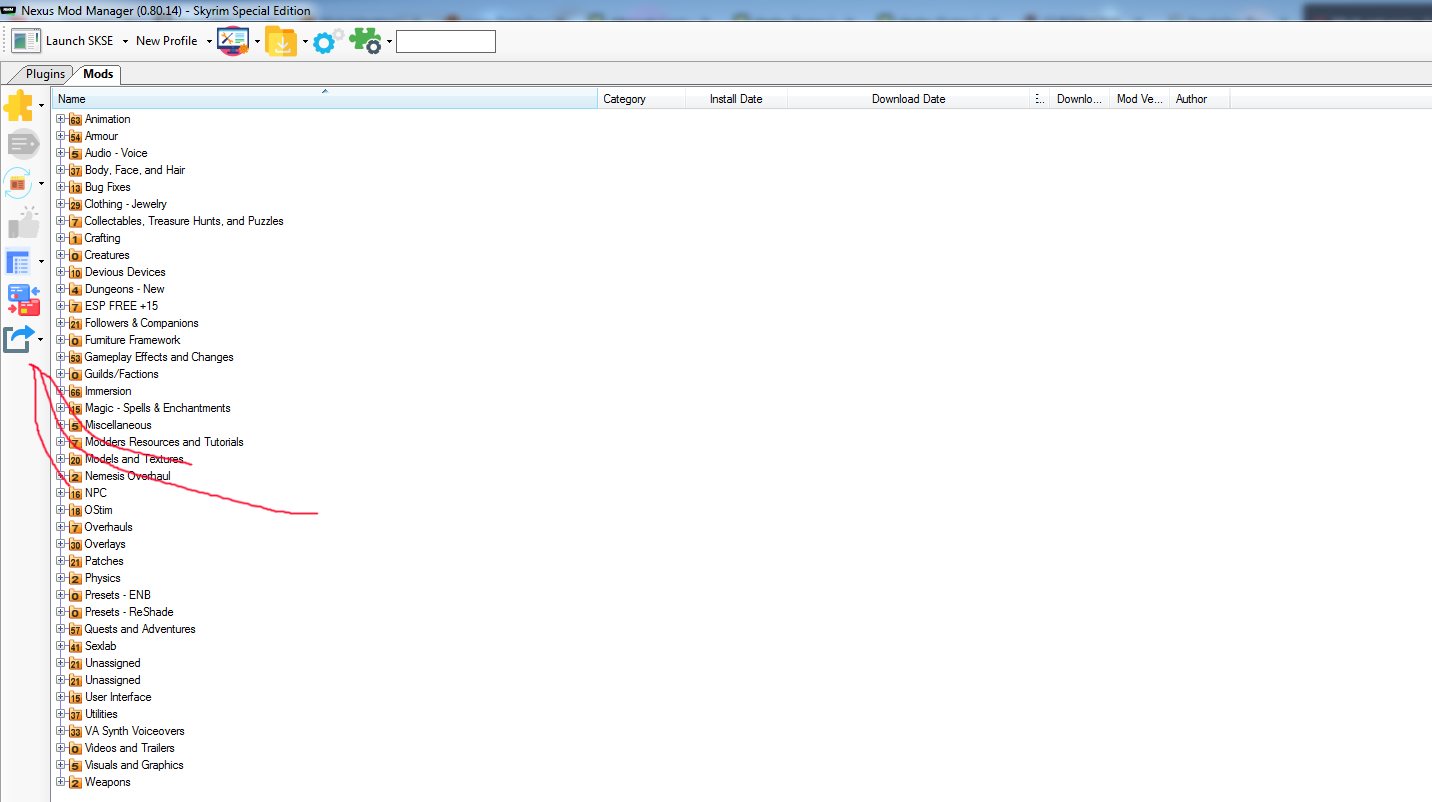This screenshot has width=1432, height=802.
Task: Click the green puzzle-gear icon
Action: tap(365, 41)
